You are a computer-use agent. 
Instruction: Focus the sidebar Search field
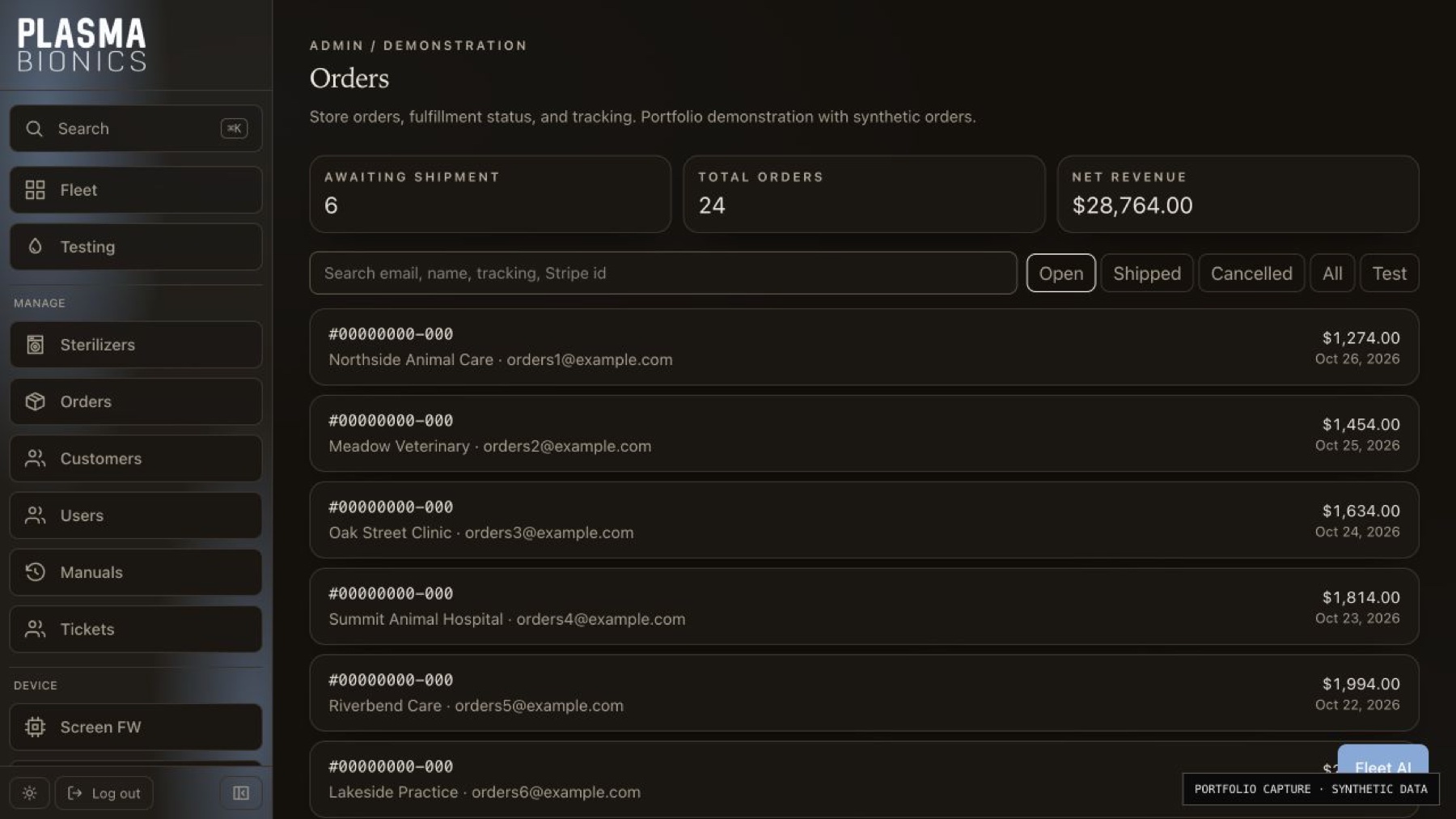click(x=136, y=129)
